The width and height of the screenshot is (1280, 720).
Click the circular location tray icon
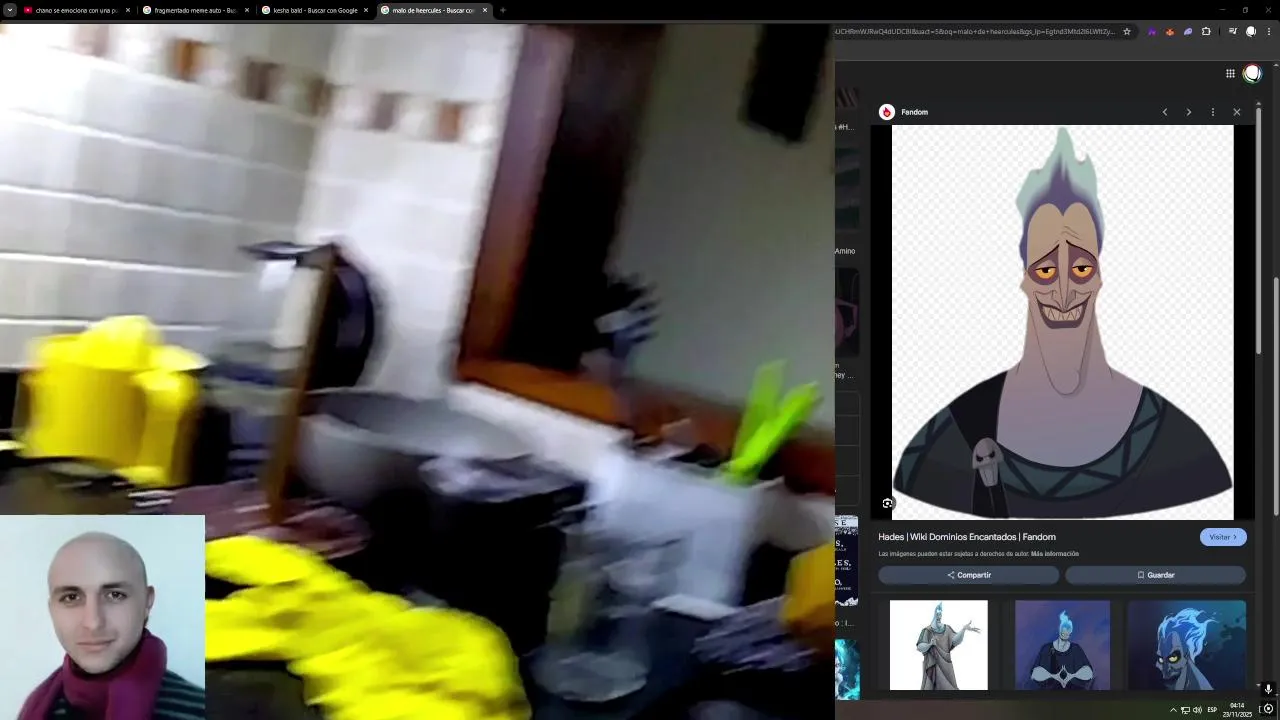tap(1268, 709)
